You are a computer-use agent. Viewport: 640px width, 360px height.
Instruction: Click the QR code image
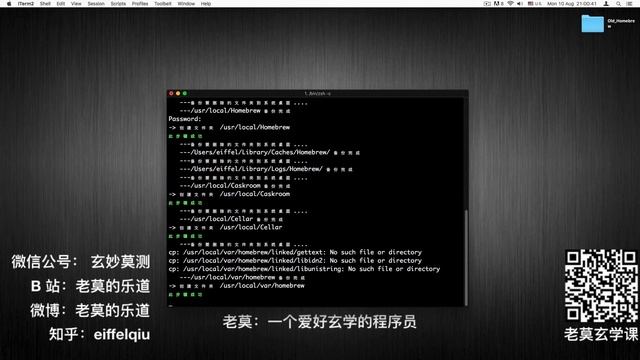pyautogui.click(x=601, y=286)
